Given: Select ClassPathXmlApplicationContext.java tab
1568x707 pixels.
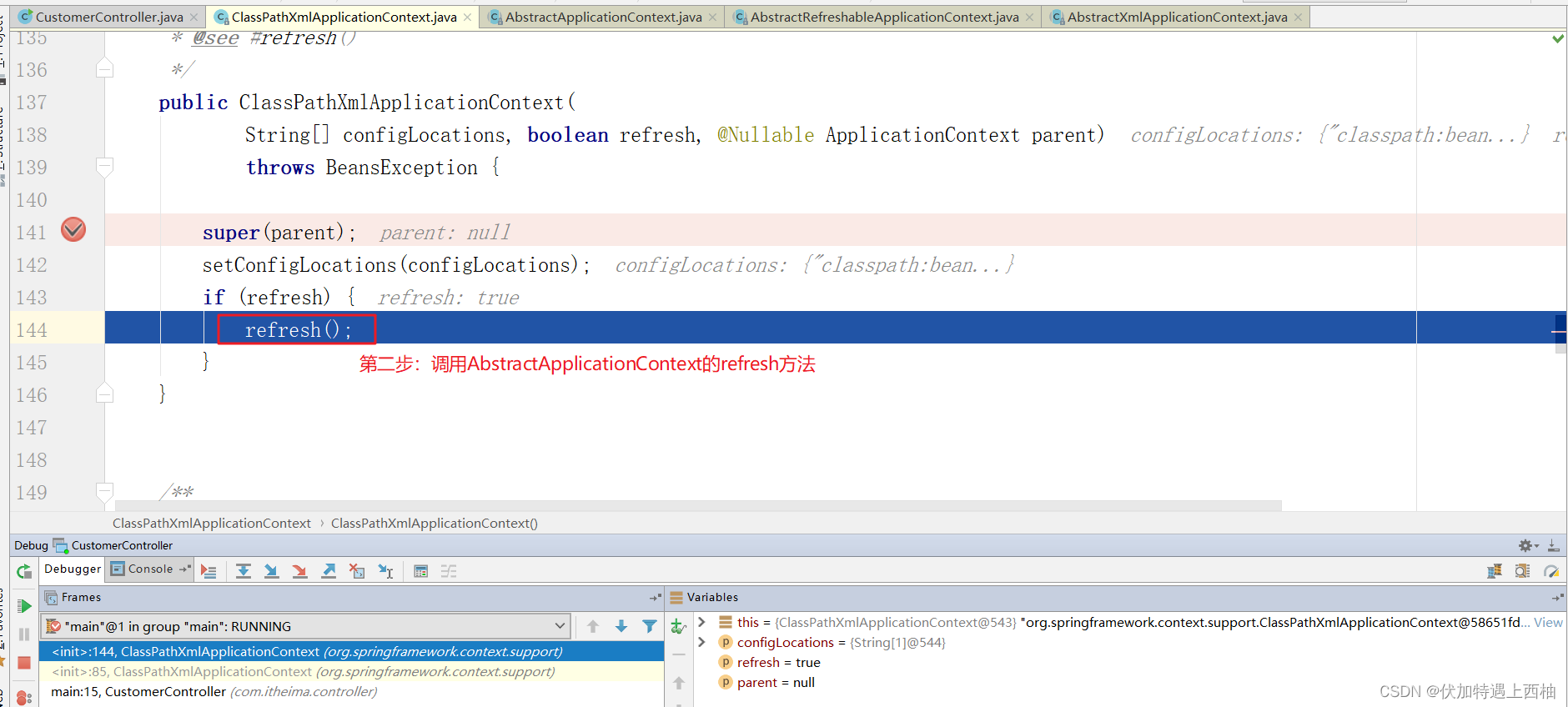Looking at the screenshot, I should [x=344, y=17].
